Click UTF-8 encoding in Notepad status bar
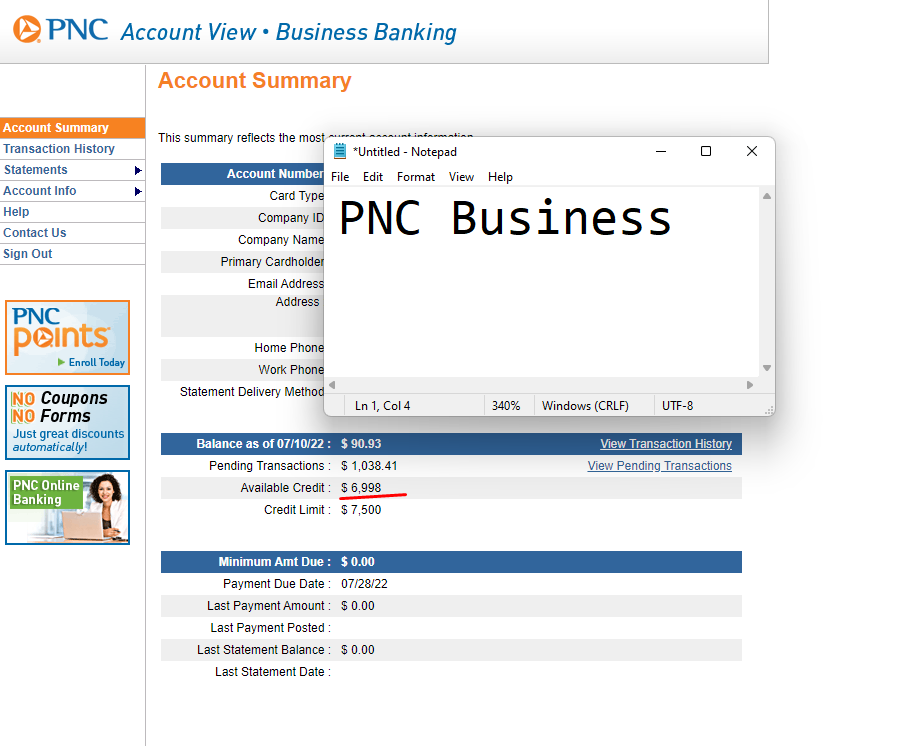Viewport: 923px width, 746px height. 678,406
